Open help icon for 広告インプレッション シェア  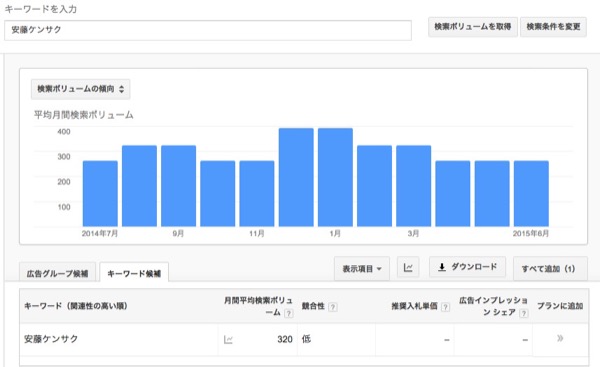tap(523, 313)
